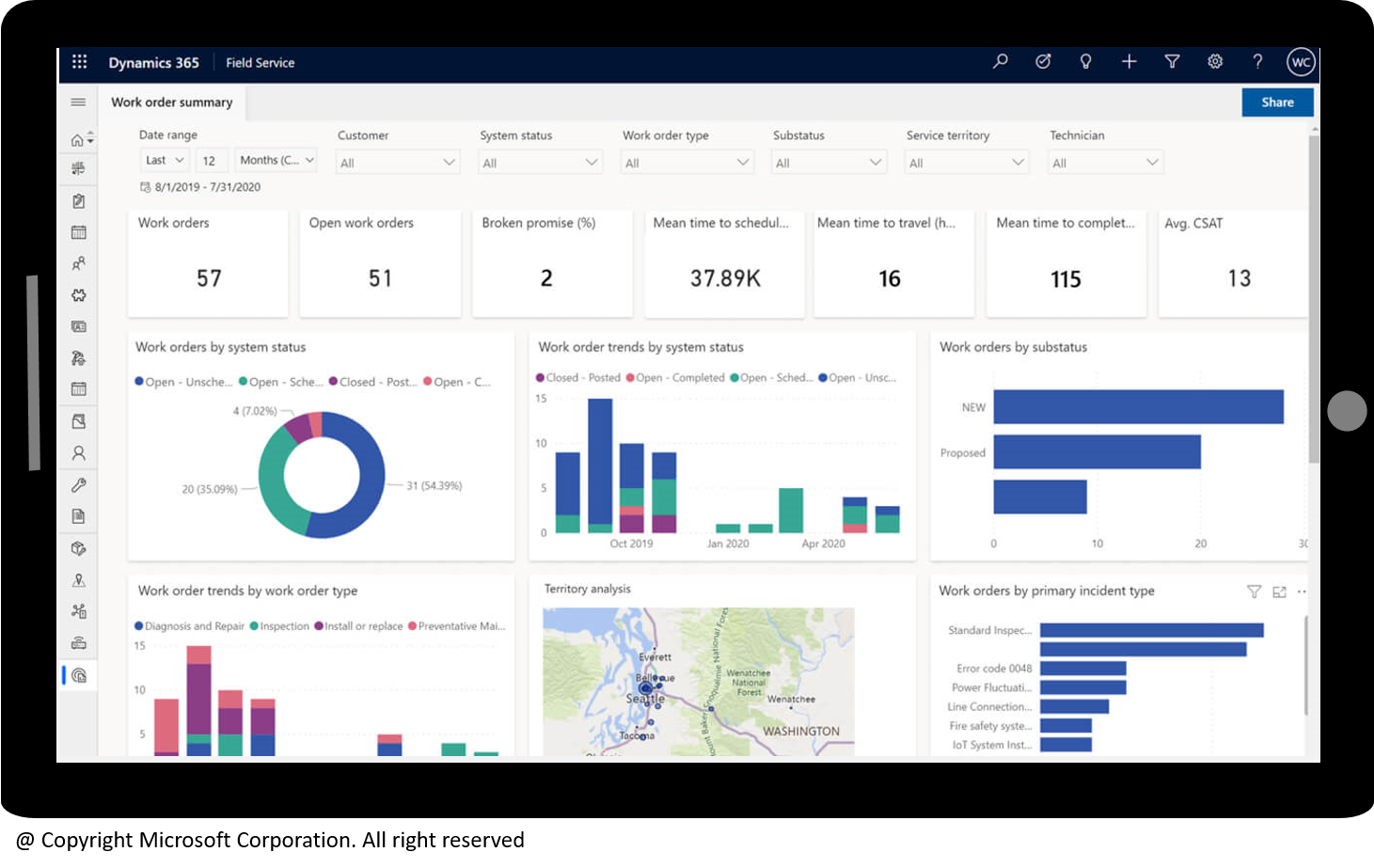Toggle 'Preventative Mai...' legend item
1374x868 pixels.
pyautogui.click(x=457, y=626)
